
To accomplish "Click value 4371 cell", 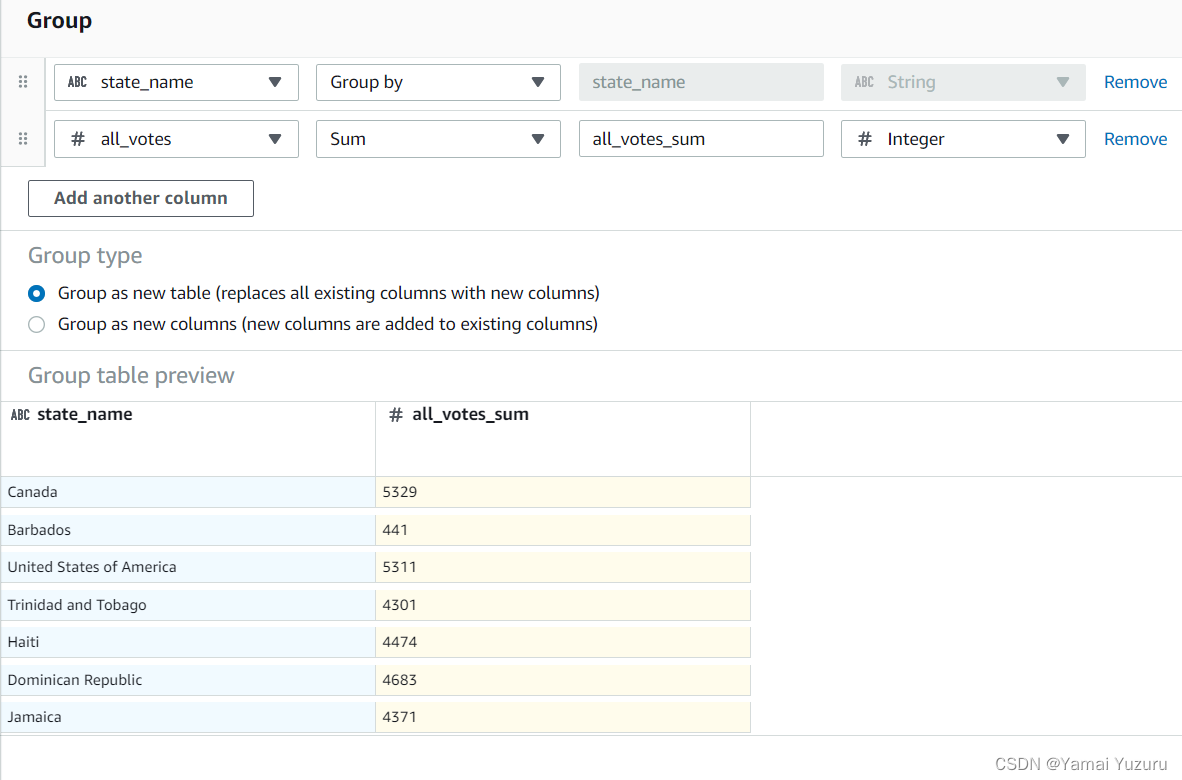I will tap(563, 717).
